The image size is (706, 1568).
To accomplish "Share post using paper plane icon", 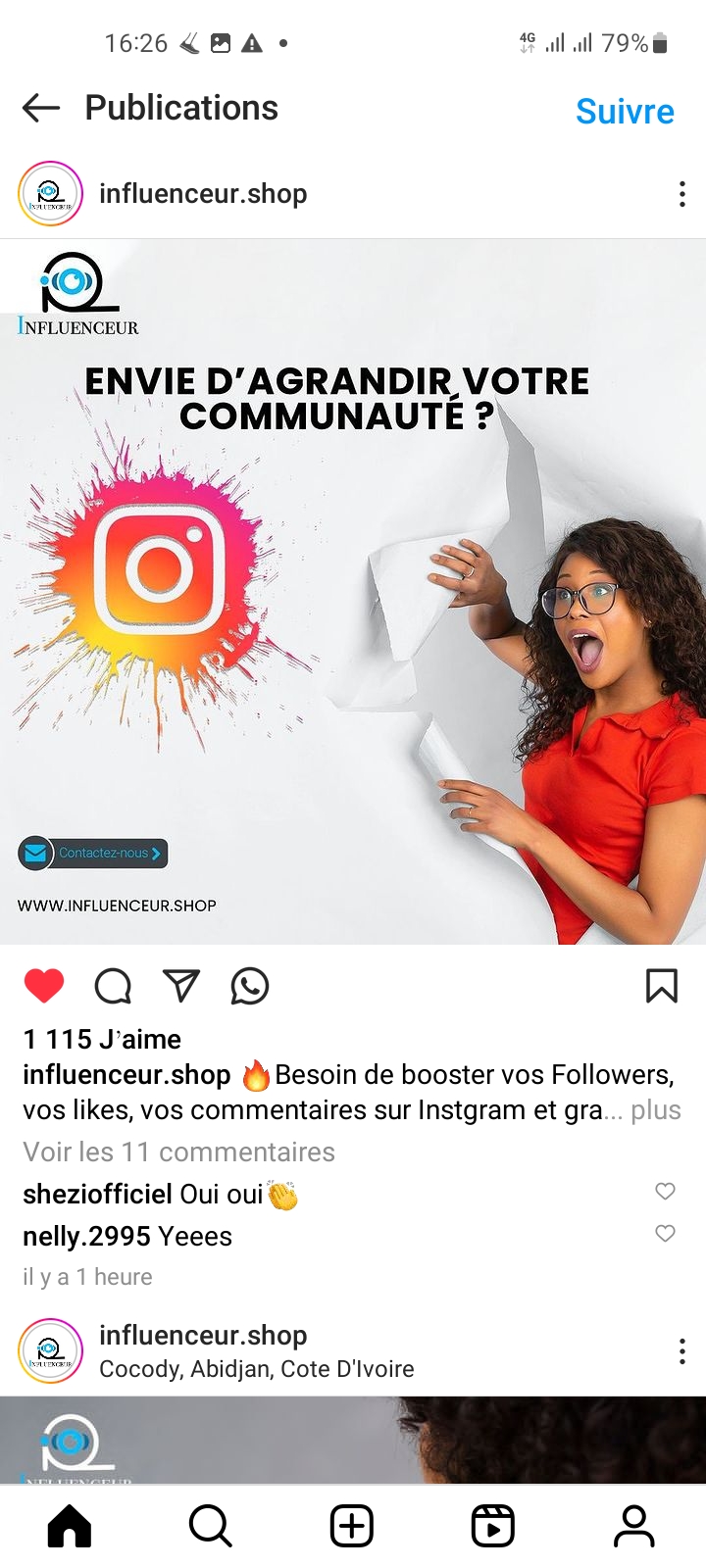I will pyautogui.click(x=181, y=986).
